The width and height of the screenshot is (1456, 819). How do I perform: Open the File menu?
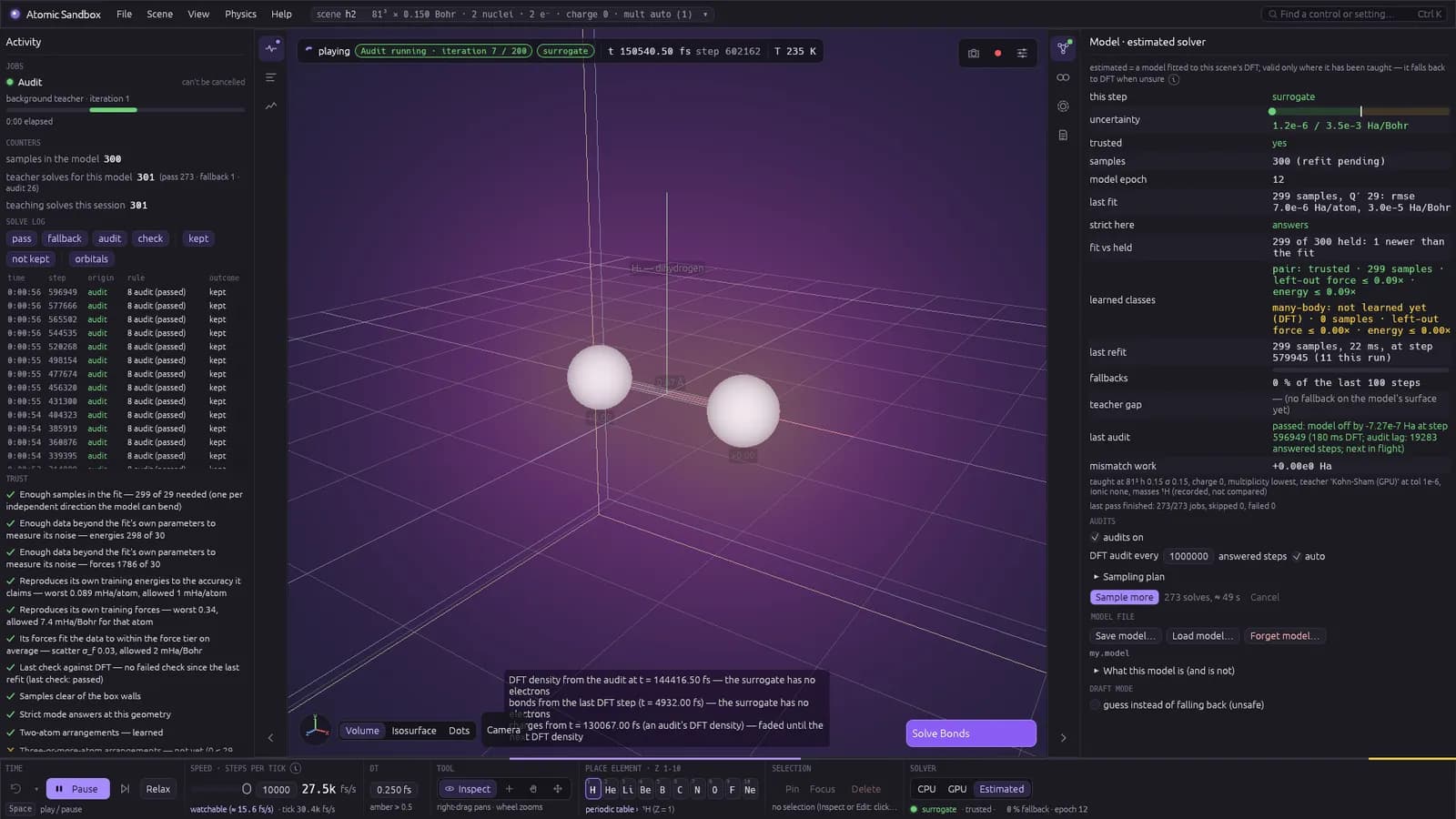125,15
